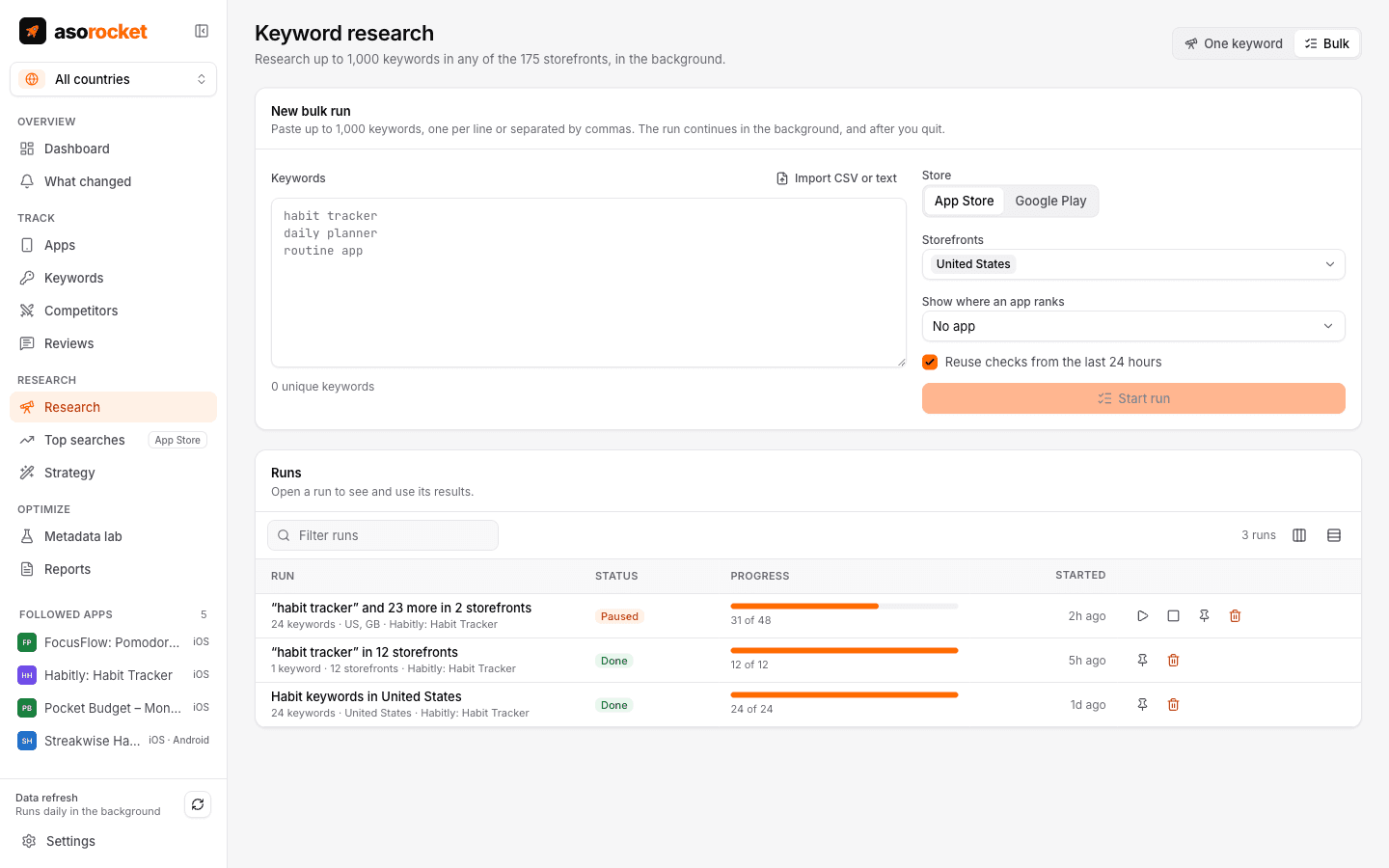The width and height of the screenshot is (1389, 868).
Task: Open What changed page
Action: tap(114, 181)
